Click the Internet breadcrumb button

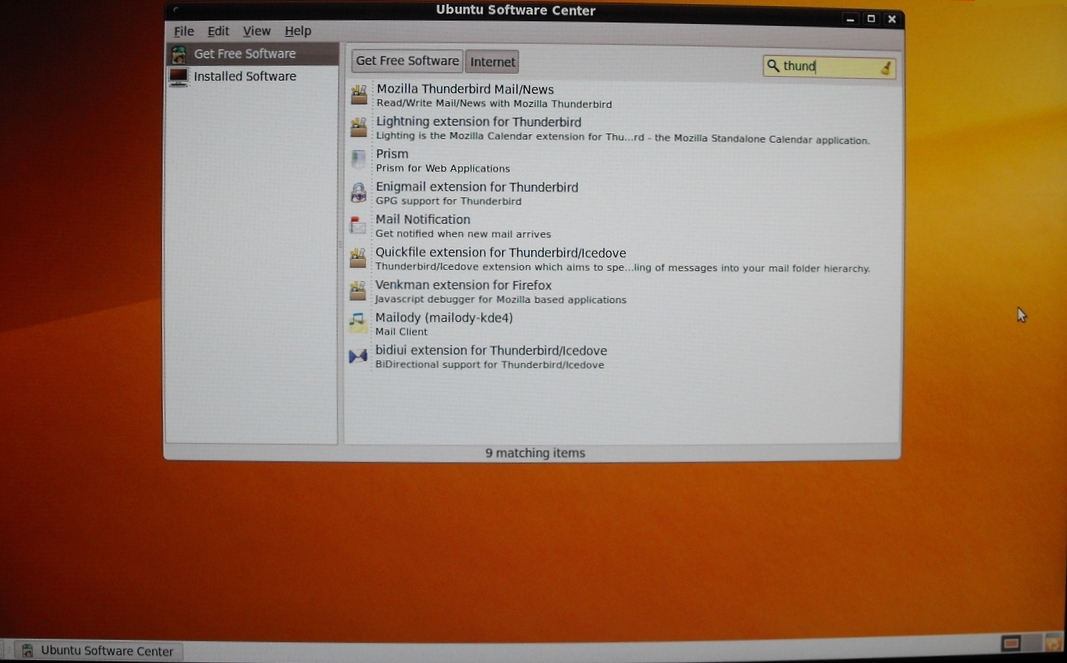493,62
